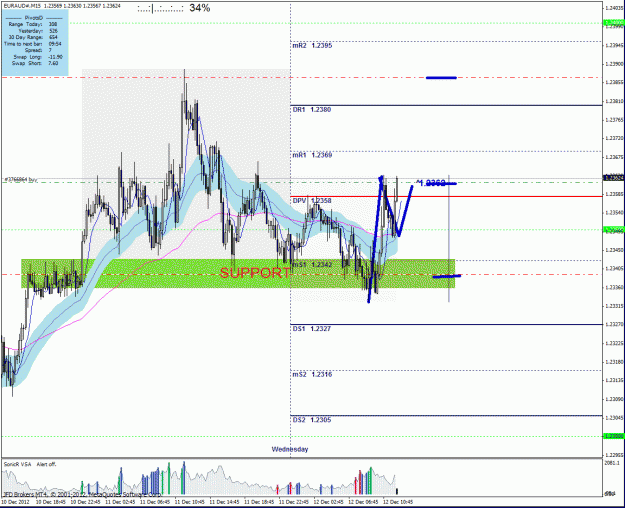The width and height of the screenshot is (625, 508).
Task: Click the 34% indicator reading
Action: (x=200, y=8)
